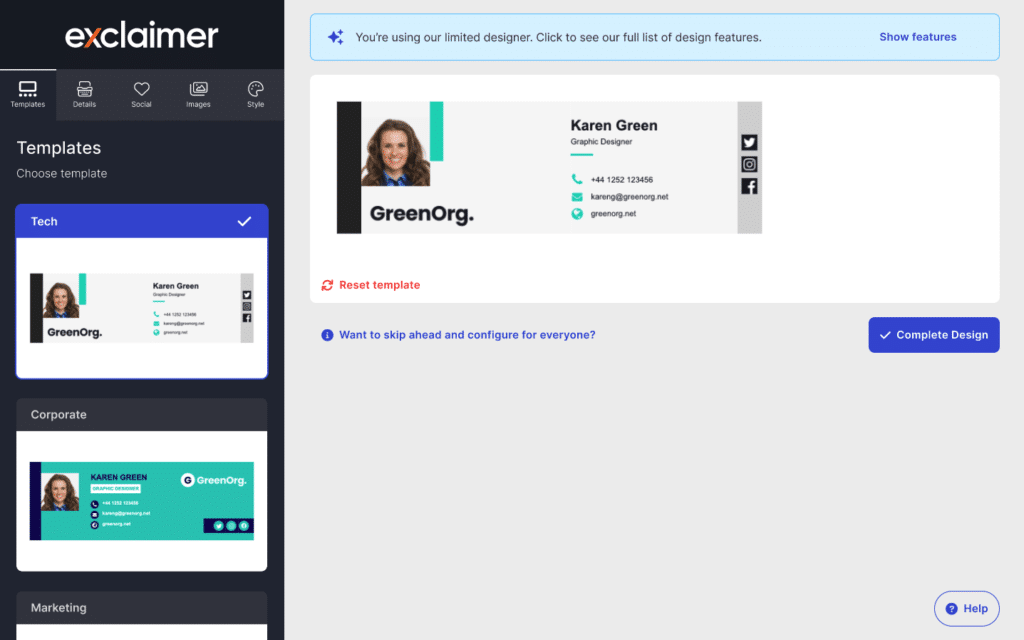Click the sparkle icon in the banner
1024x640 pixels.
point(336,37)
